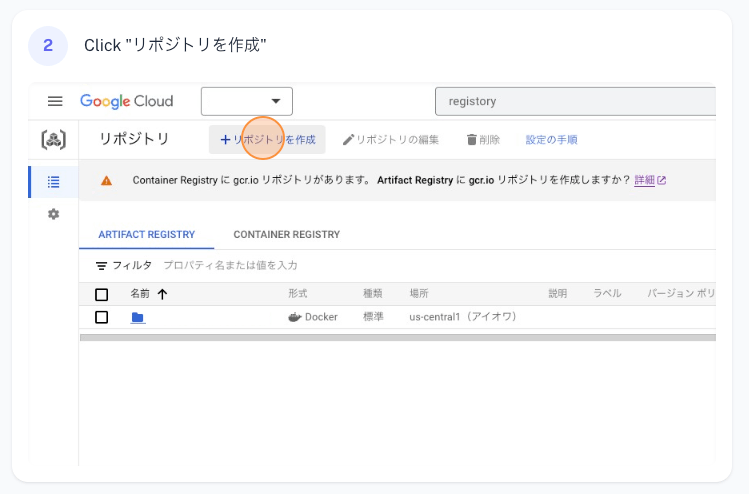Click the フィルタ filter icon
This screenshot has width=749, height=494.
coord(101,266)
